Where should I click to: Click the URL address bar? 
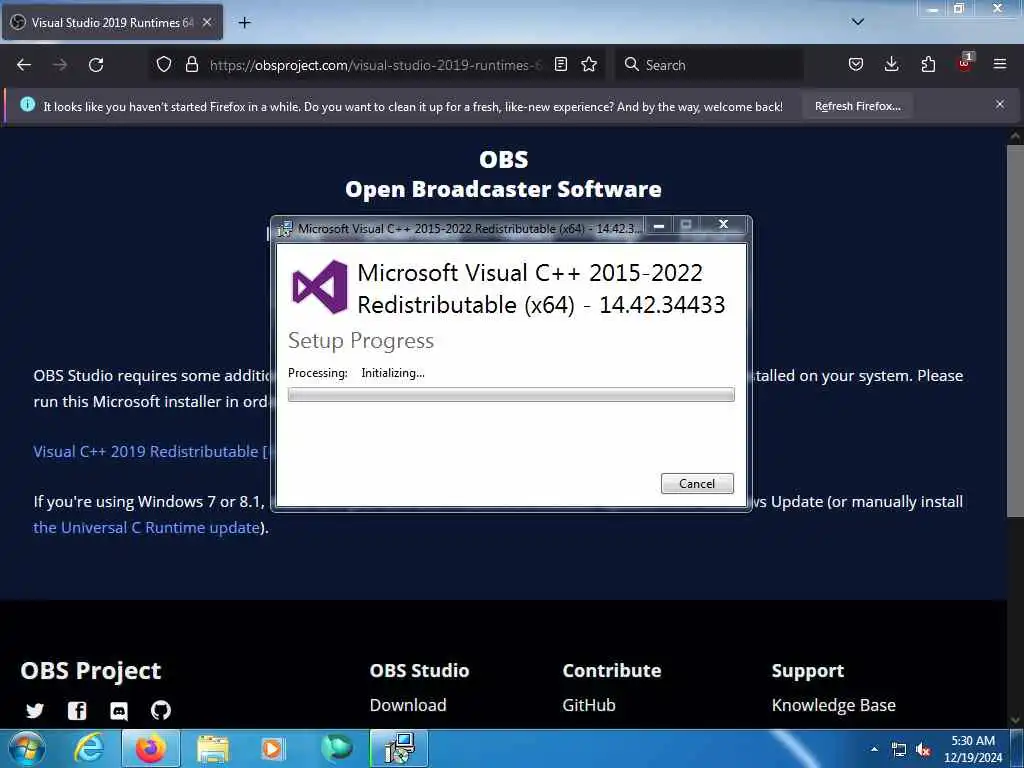pyautogui.click(x=376, y=65)
